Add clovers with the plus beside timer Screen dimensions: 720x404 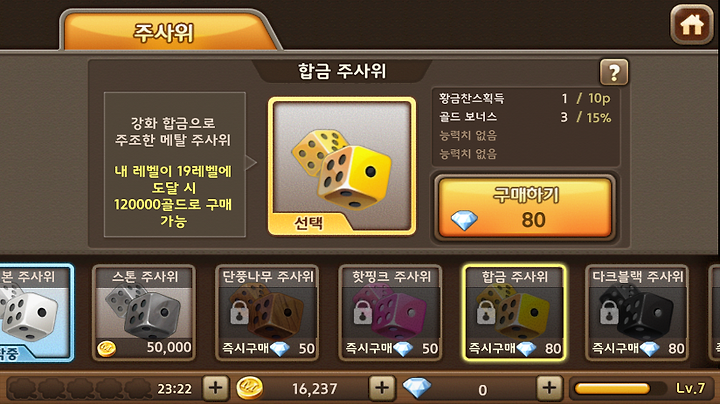click(x=215, y=388)
